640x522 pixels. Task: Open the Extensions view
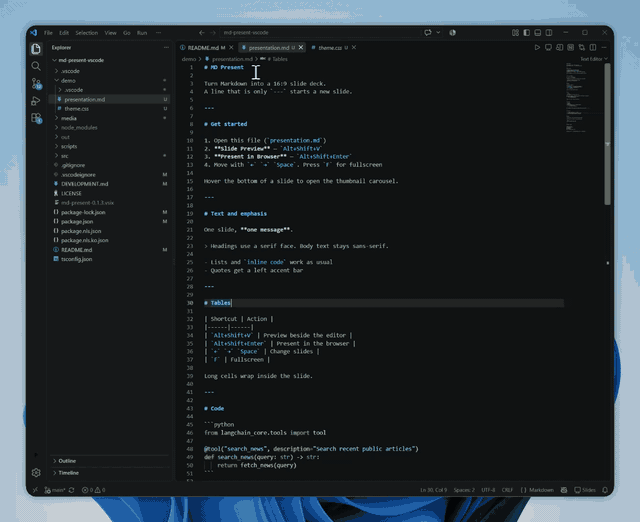pos(36,118)
